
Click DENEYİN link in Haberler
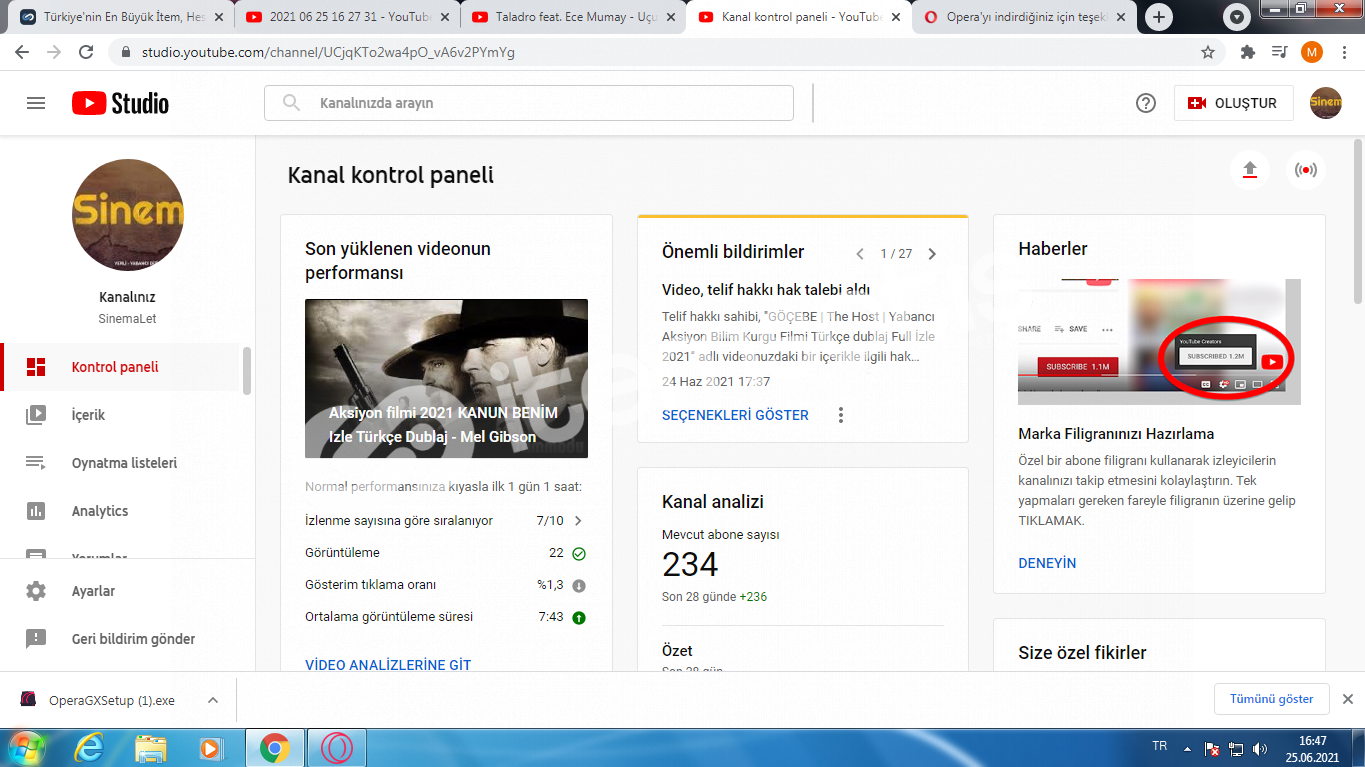[1047, 563]
